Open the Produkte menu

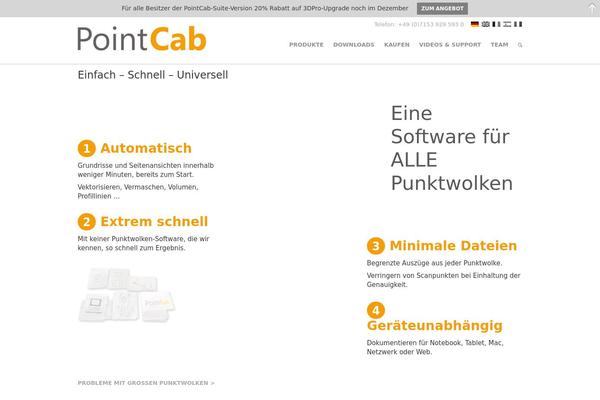pos(306,45)
